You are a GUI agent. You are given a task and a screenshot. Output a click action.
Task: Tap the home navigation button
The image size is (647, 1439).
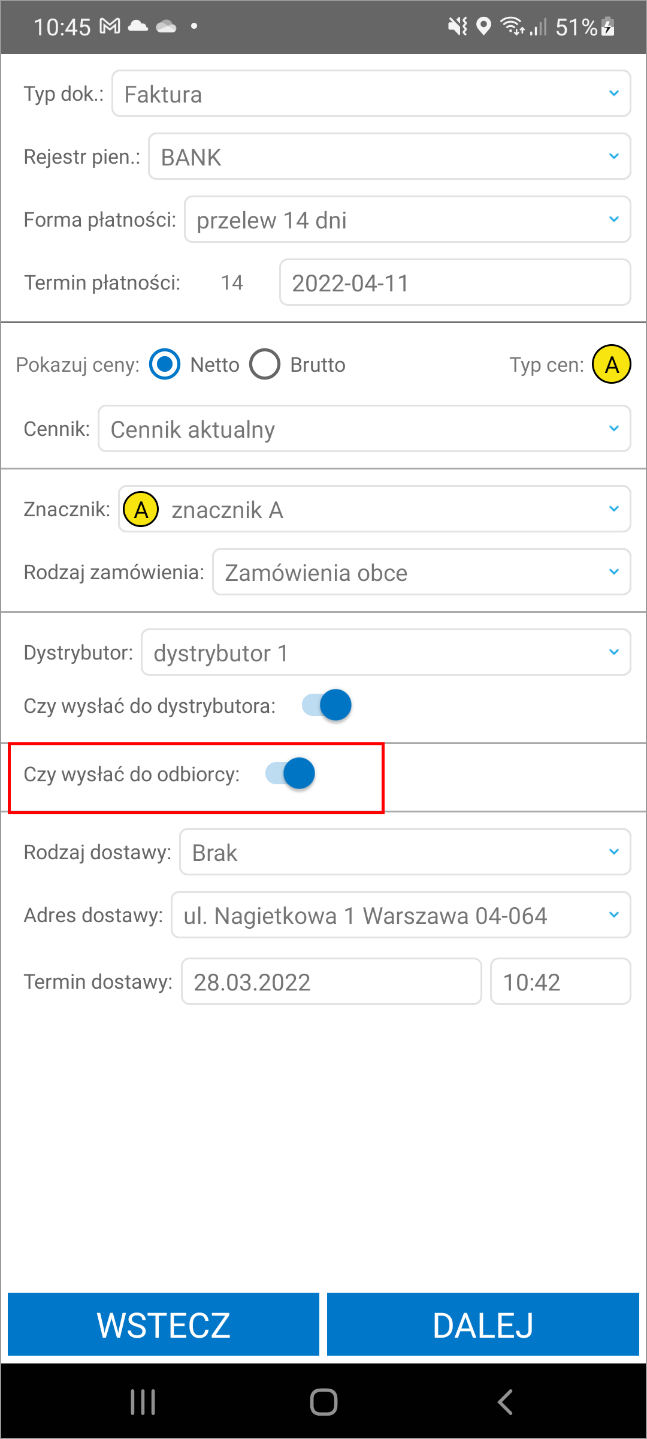coord(323,1401)
